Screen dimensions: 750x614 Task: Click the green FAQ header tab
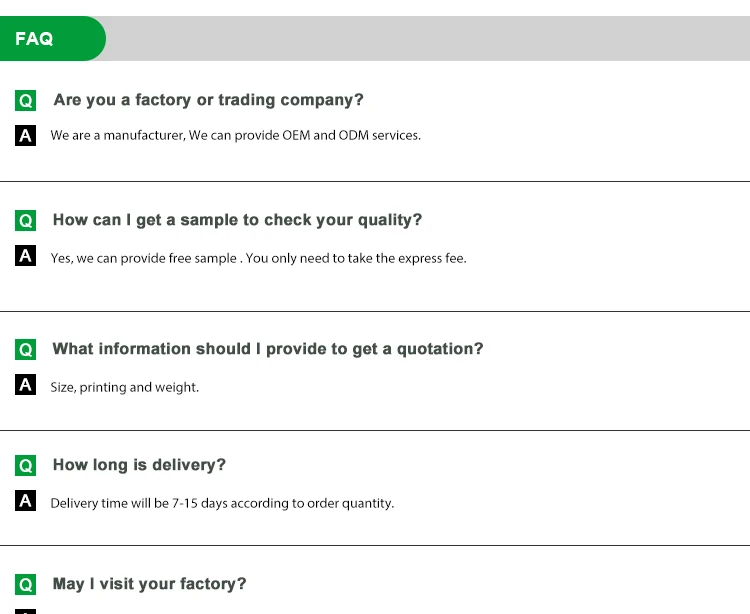(x=50, y=39)
